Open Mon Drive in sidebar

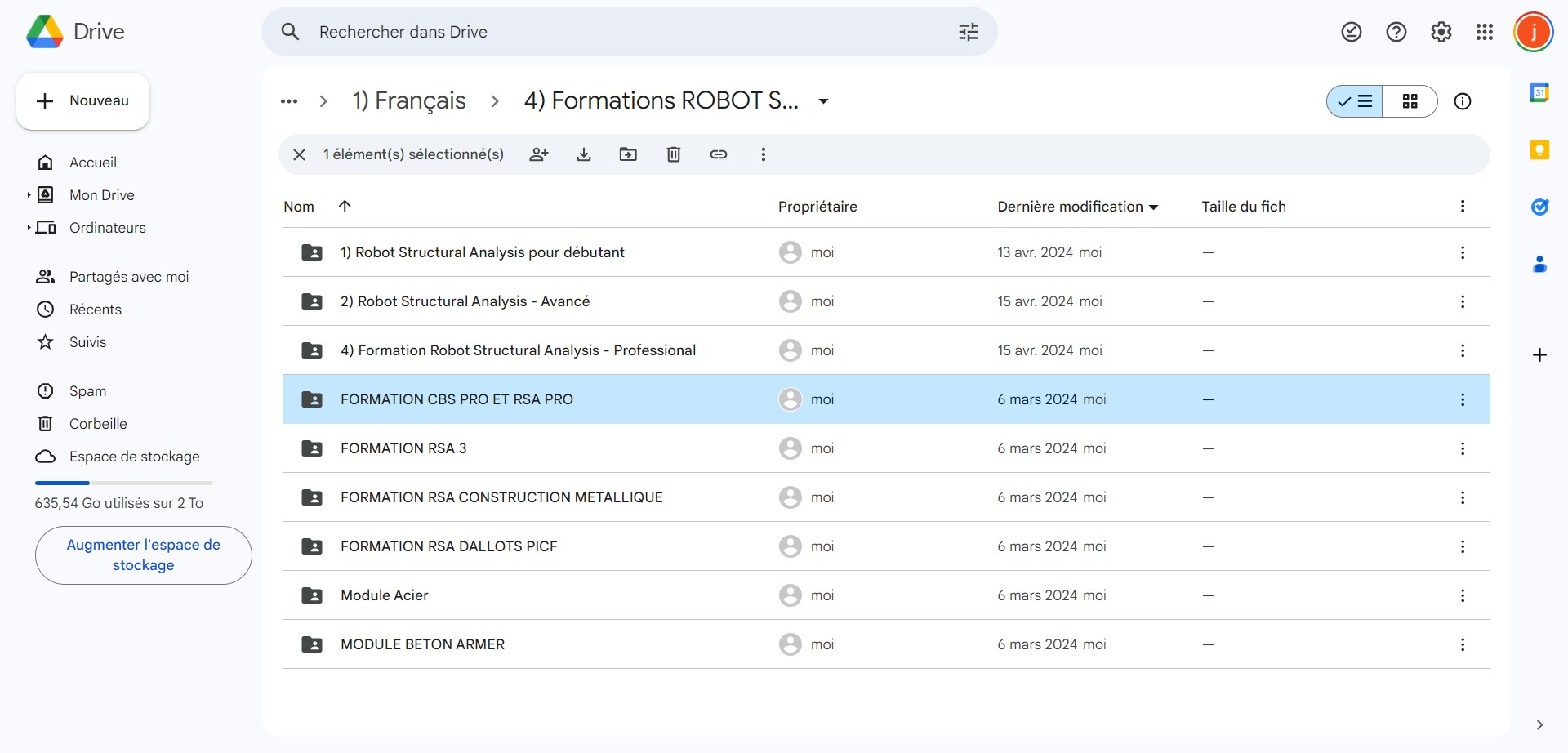click(102, 195)
